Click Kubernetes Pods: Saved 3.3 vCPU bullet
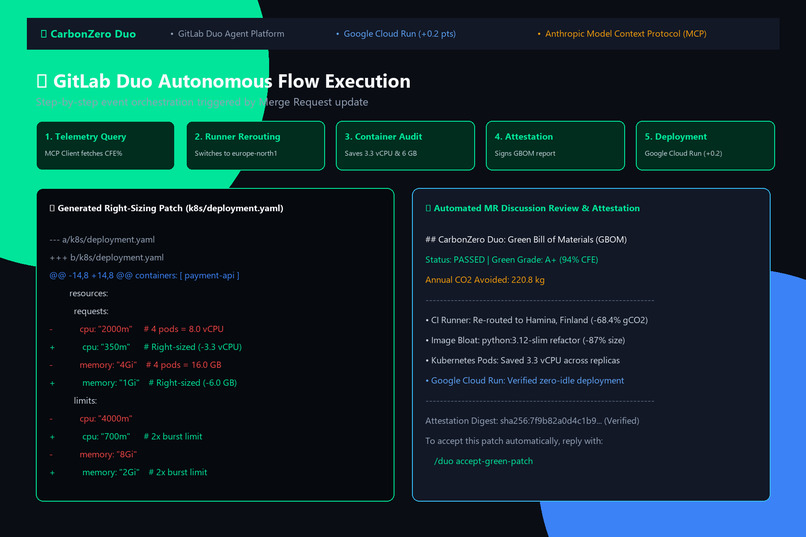This screenshot has width=806, height=537. point(523,360)
